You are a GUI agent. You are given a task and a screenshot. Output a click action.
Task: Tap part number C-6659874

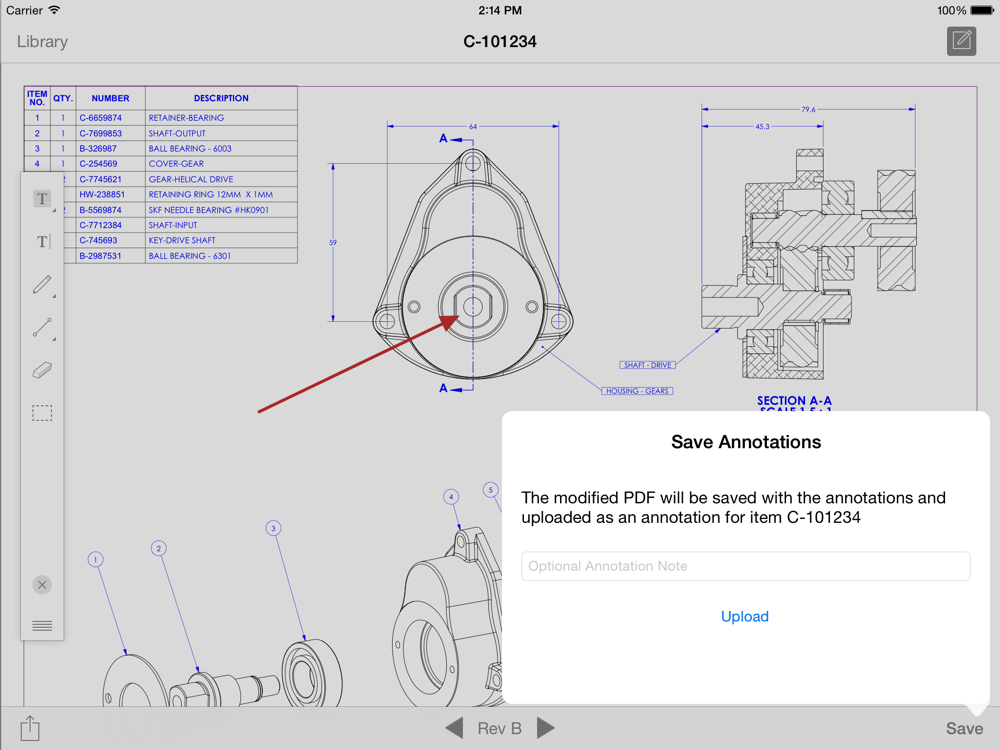[101, 118]
